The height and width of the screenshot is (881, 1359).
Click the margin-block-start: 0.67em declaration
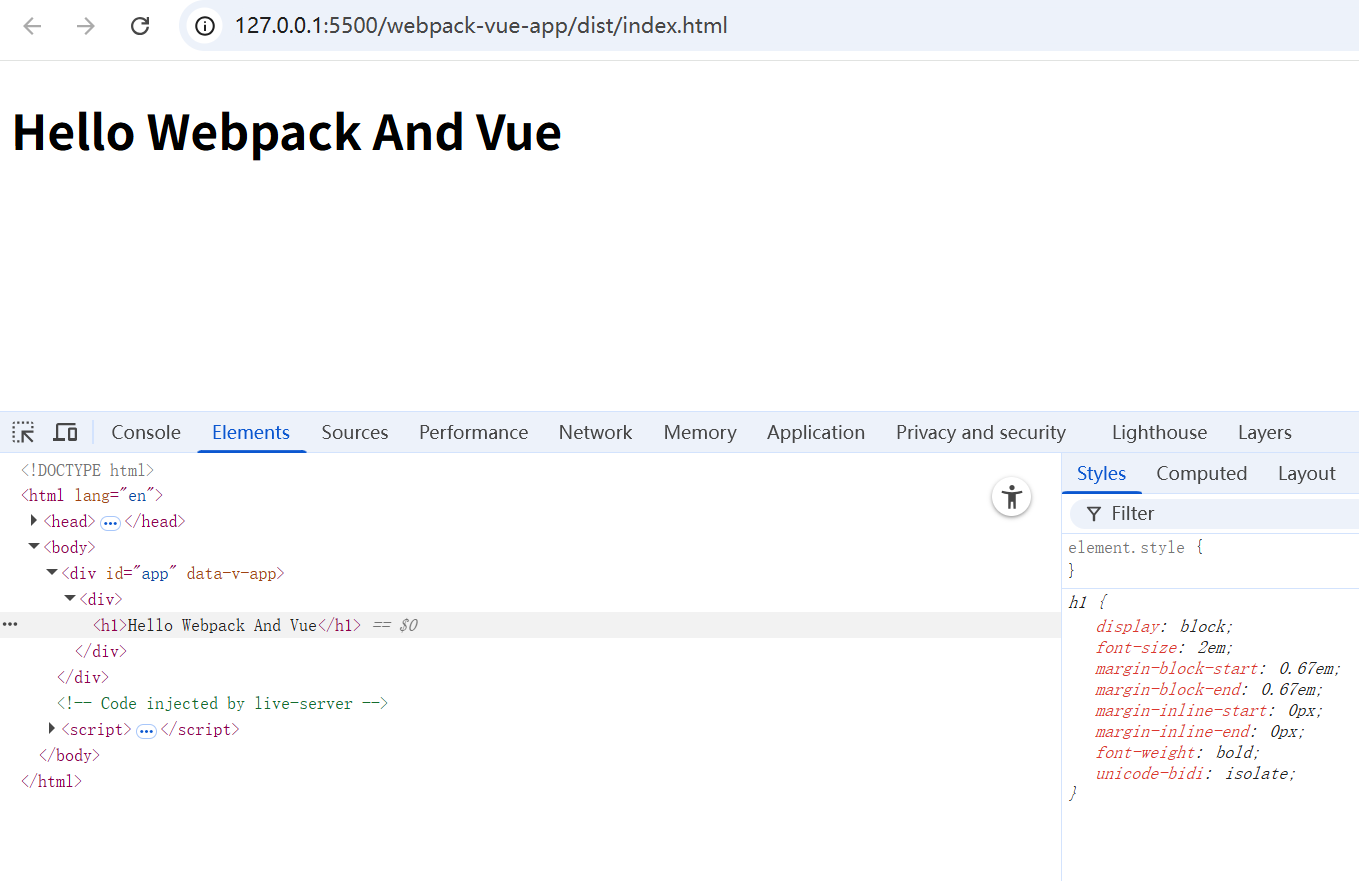(1218, 668)
